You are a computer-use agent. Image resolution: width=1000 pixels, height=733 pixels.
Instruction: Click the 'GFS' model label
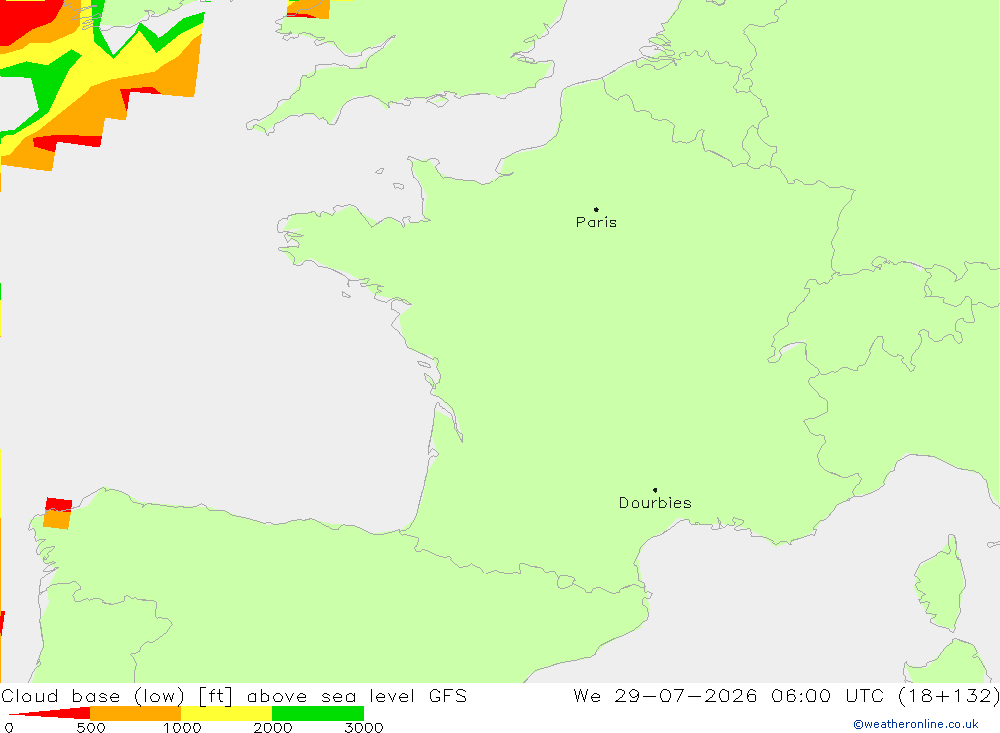[x=448, y=696]
